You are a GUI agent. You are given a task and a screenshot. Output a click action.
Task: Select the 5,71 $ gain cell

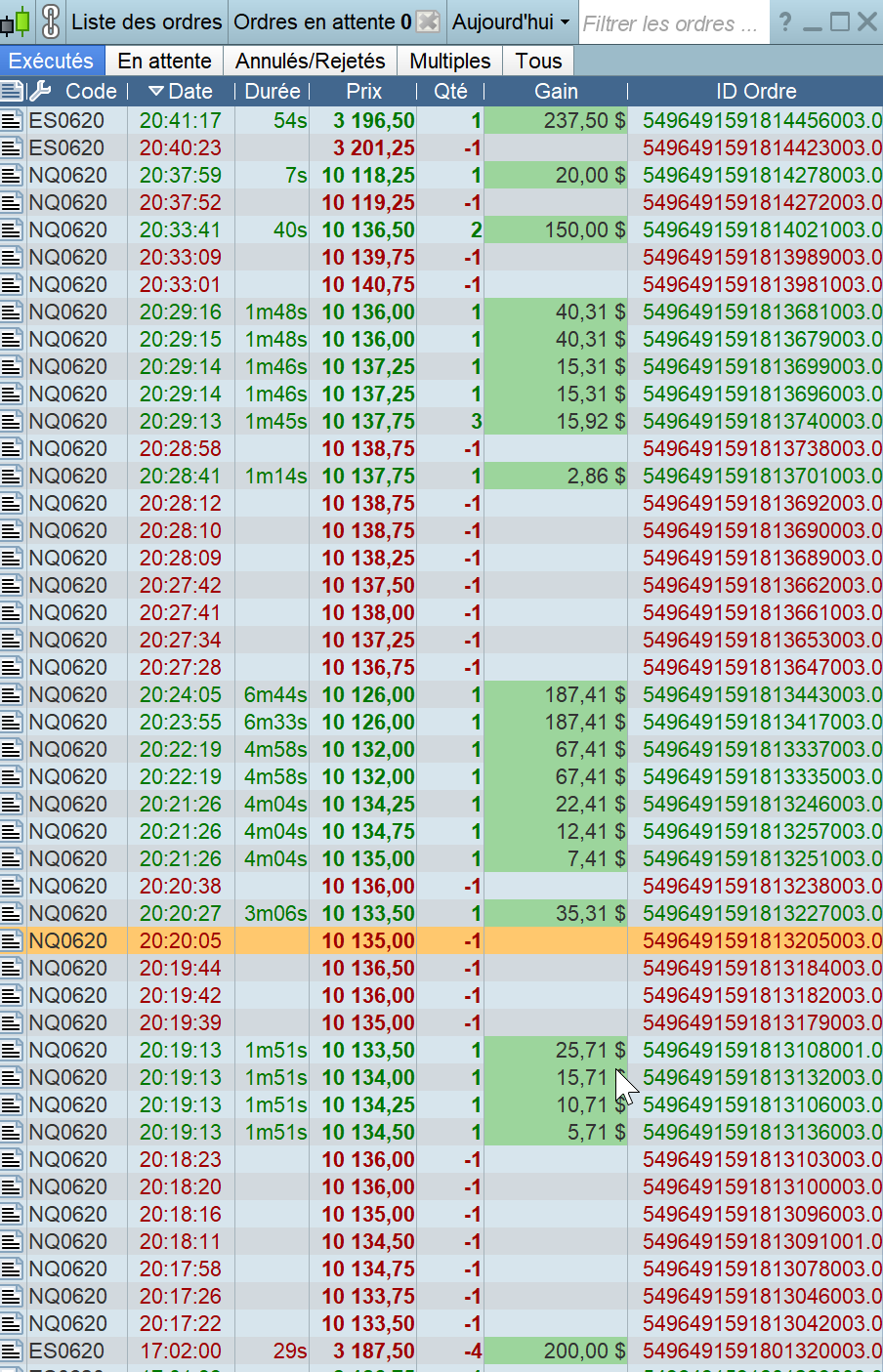556,1133
